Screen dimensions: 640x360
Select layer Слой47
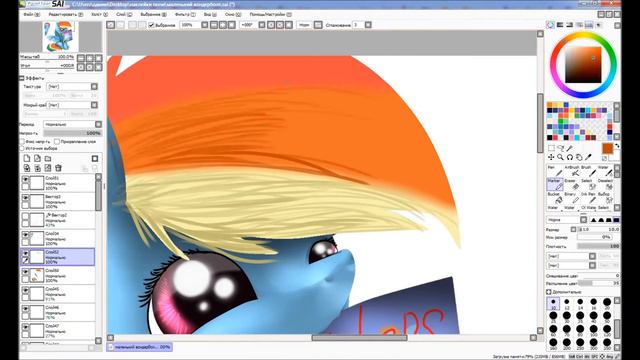[58, 331]
